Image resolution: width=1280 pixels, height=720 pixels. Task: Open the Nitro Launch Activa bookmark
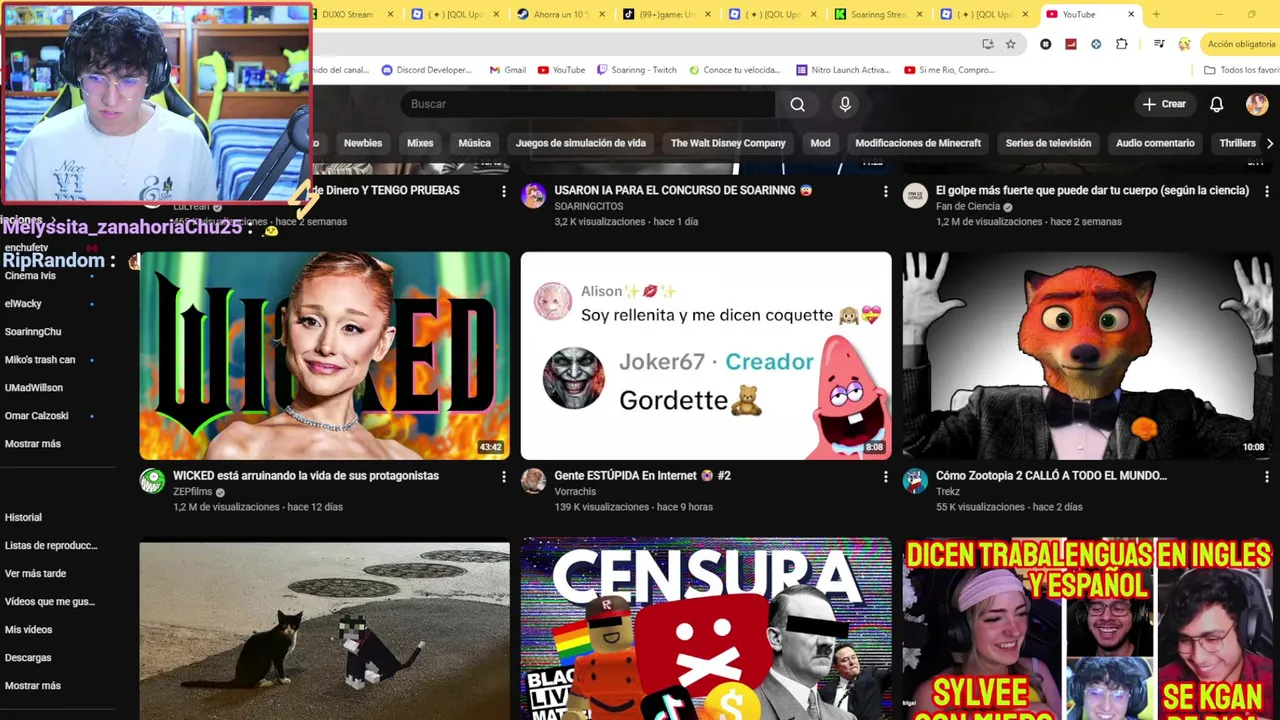(843, 70)
